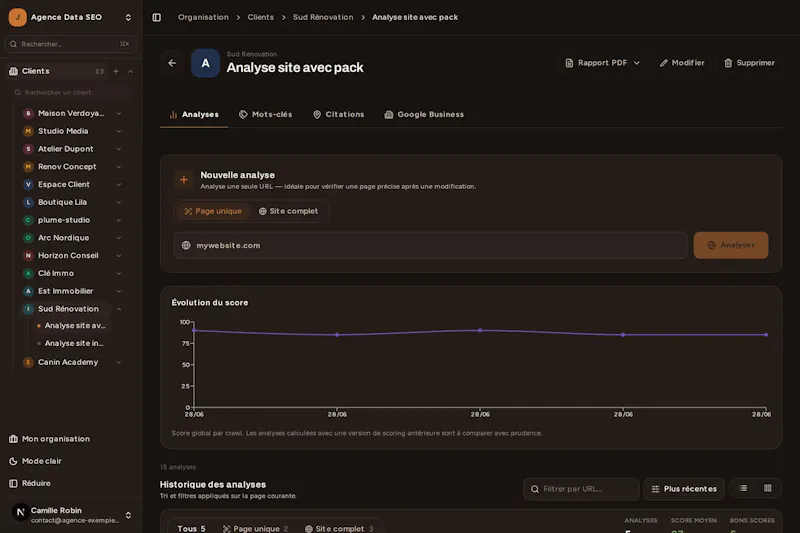Viewport: 800px width, 533px height.
Task: Filter history by Tous
Action: point(191,528)
